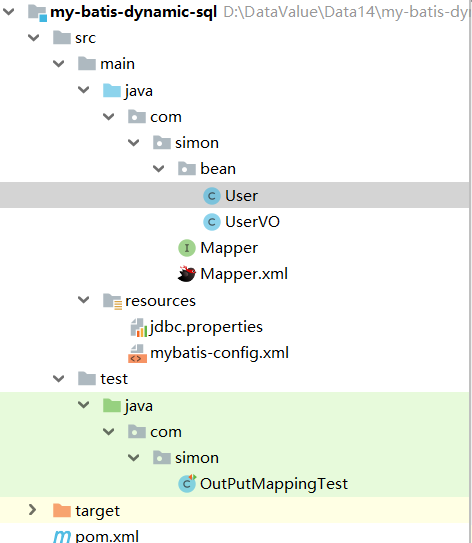Viewport: 472px width, 543px height.
Task: Click the mybatis-config.xml file icon
Action: click(137, 353)
